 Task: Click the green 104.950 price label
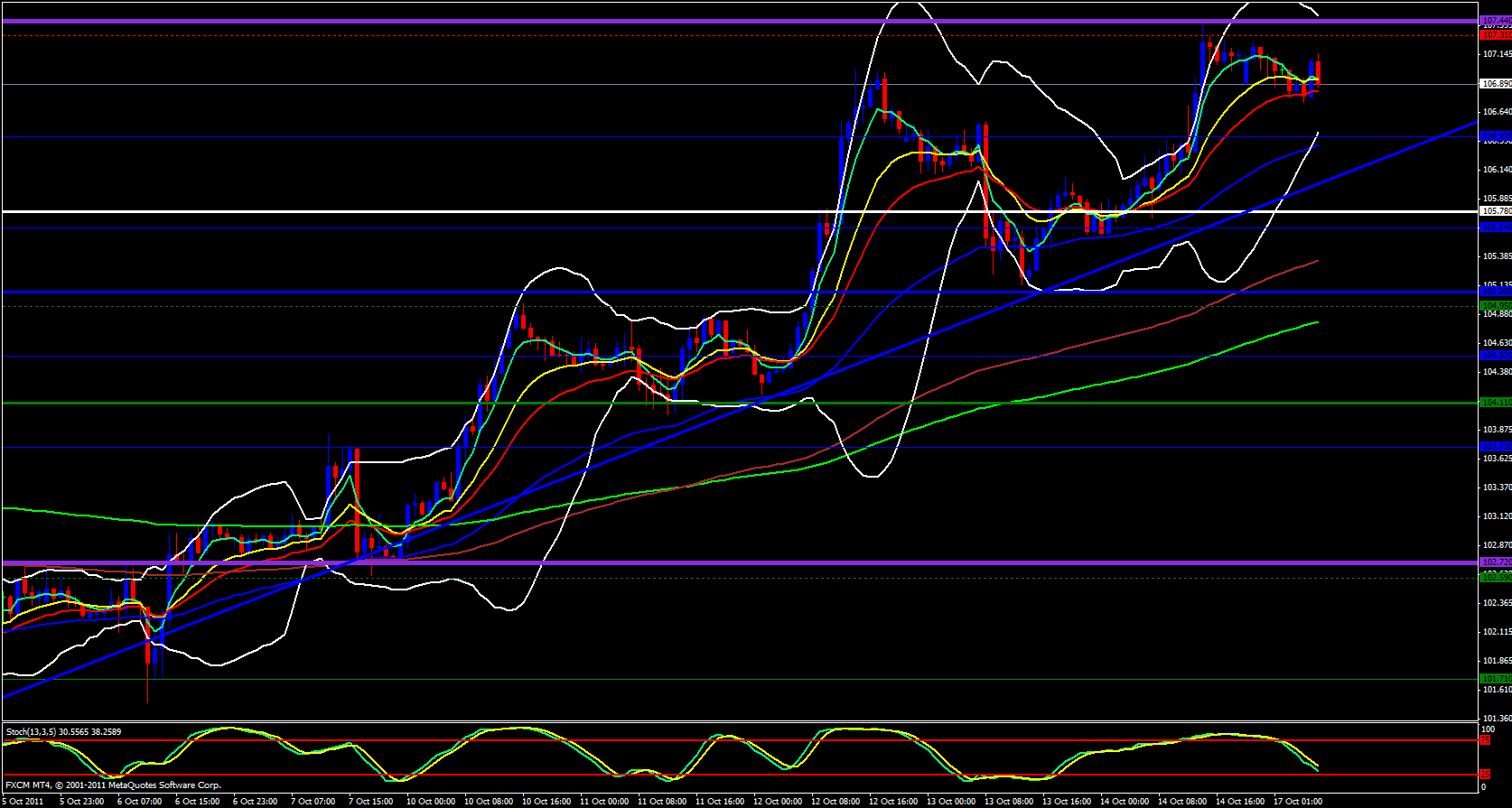pyautogui.click(x=1495, y=306)
